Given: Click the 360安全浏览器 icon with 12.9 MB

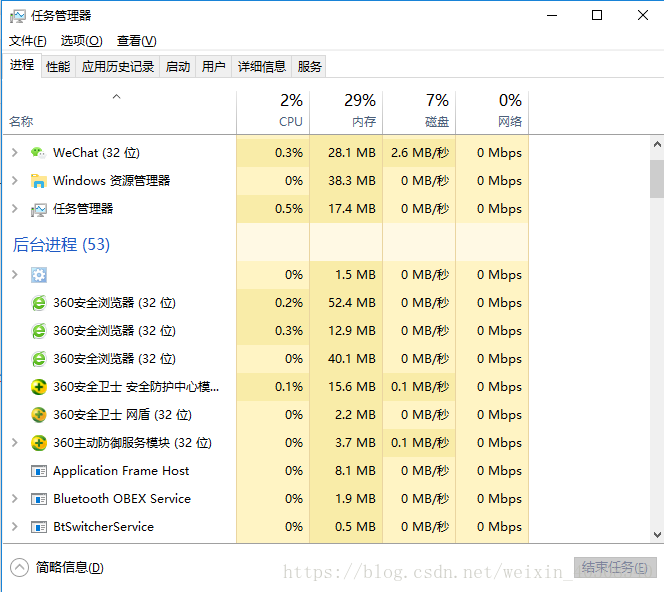Looking at the screenshot, I should click(39, 331).
